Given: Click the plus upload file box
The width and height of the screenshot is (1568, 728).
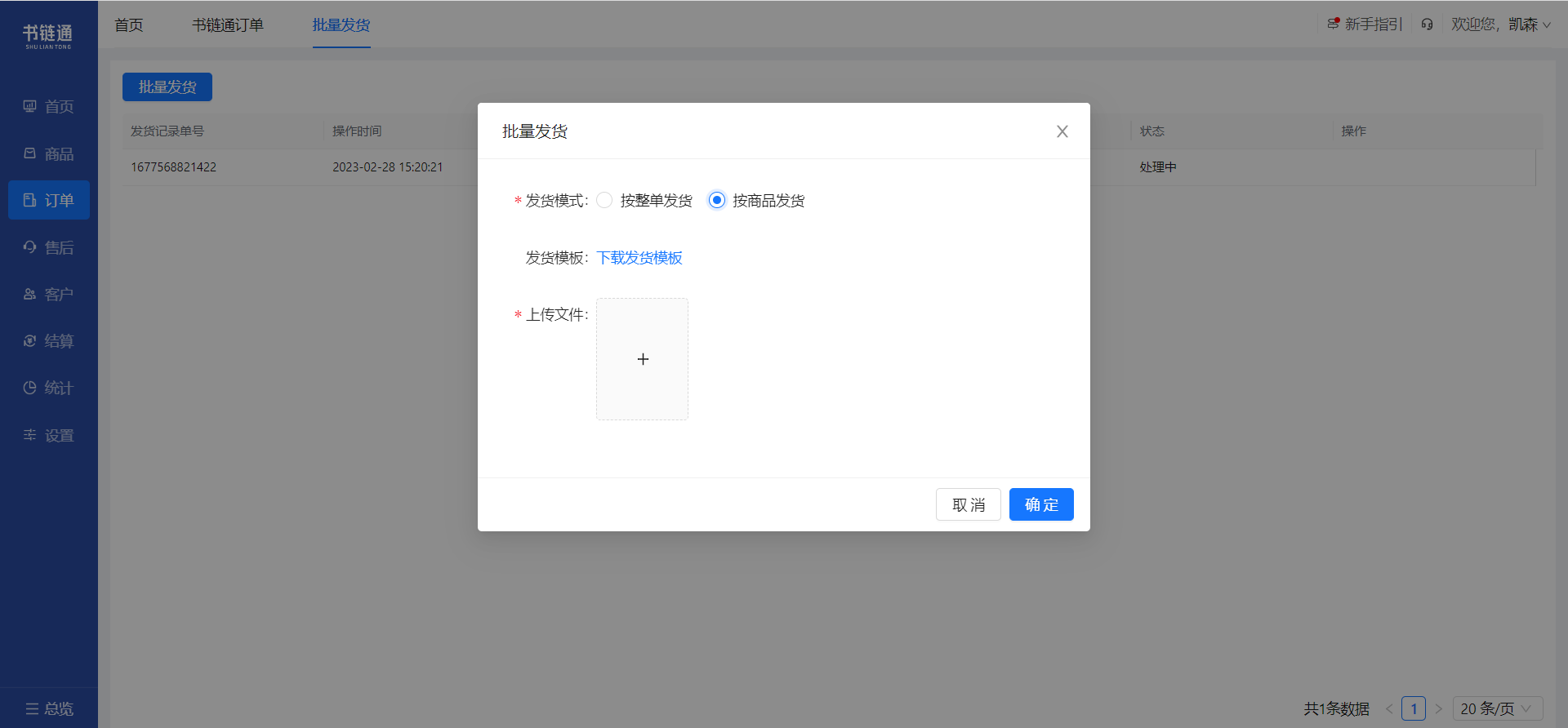Looking at the screenshot, I should coord(642,359).
